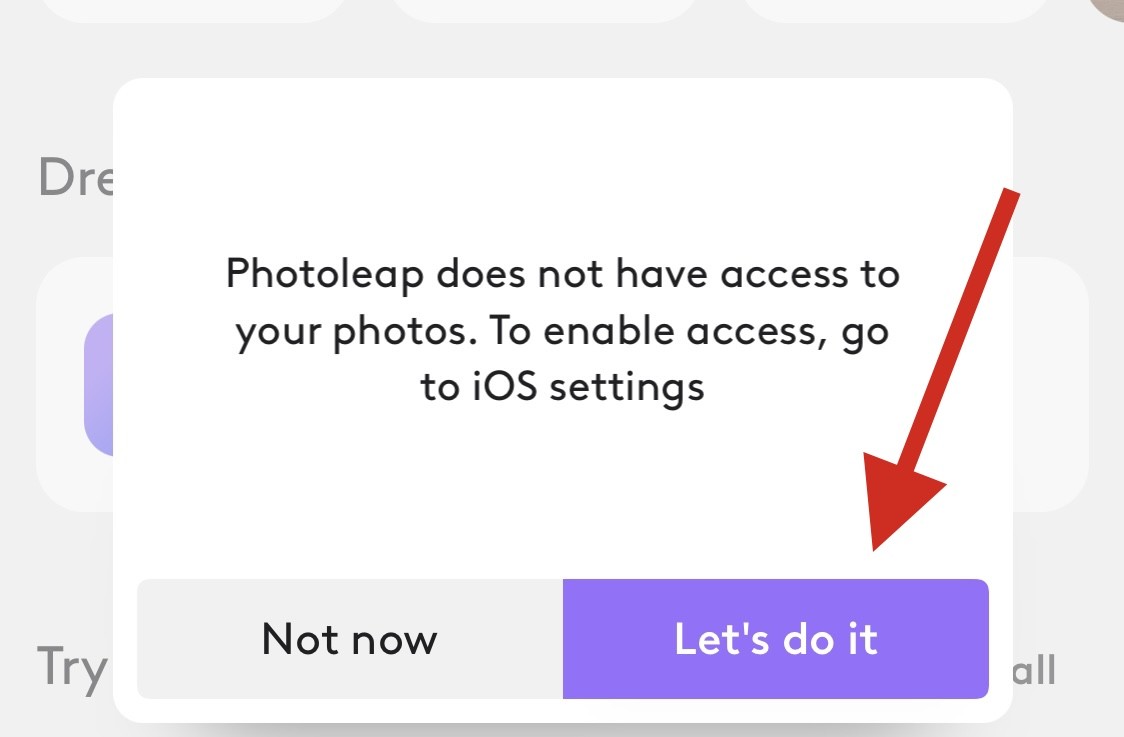Select the top-right card above the dialog
The height and width of the screenshot is (737, 1124).
895,9
